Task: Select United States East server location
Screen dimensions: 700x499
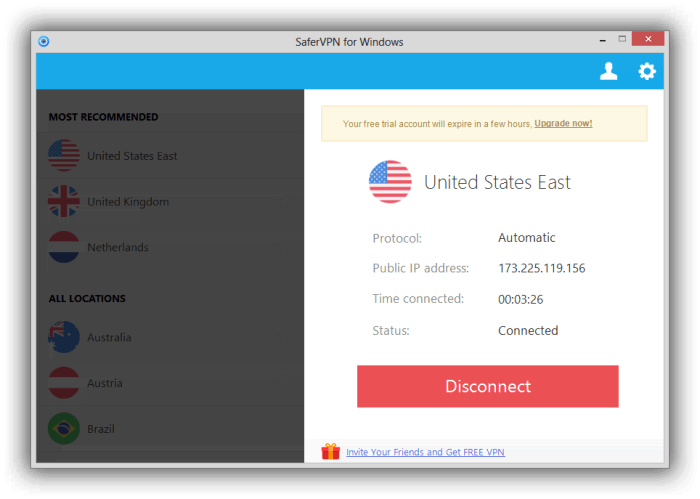Action: tap(170, 156)
